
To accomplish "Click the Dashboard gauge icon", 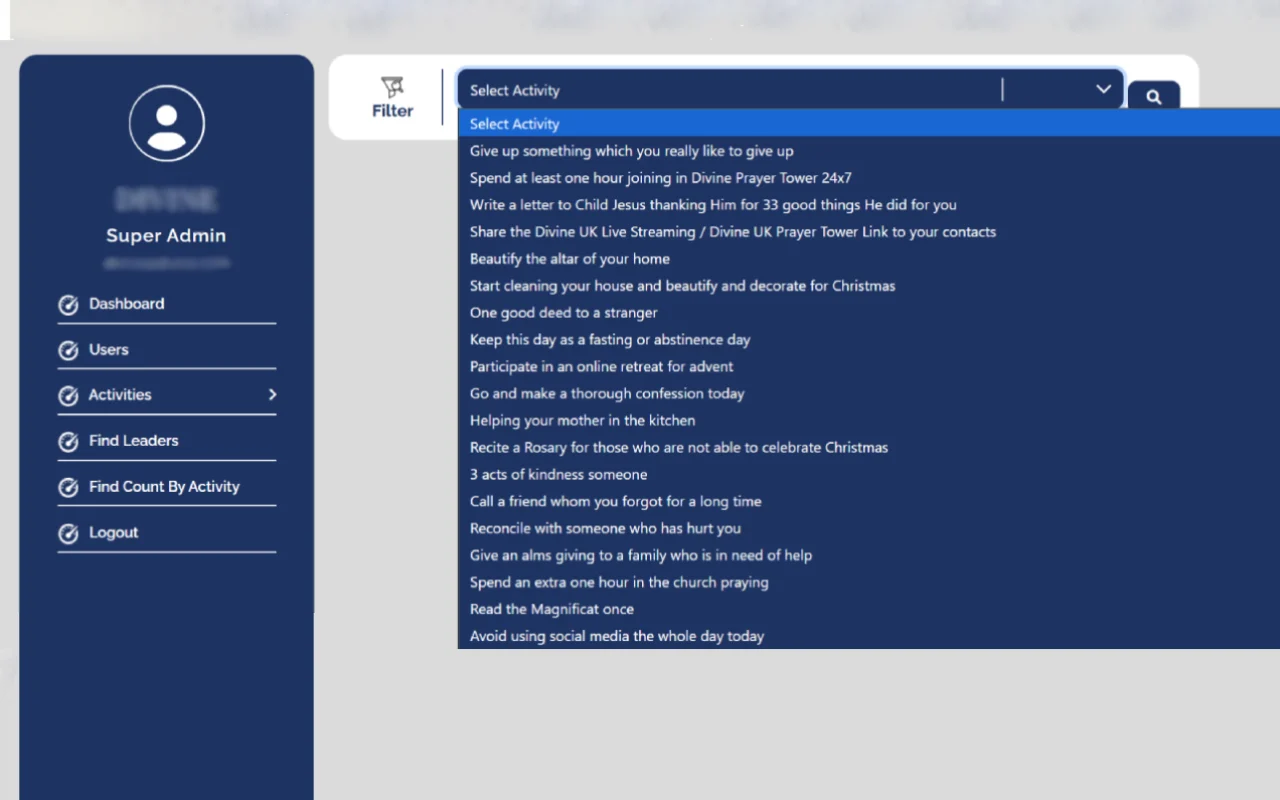I will [x=68, y=305].
